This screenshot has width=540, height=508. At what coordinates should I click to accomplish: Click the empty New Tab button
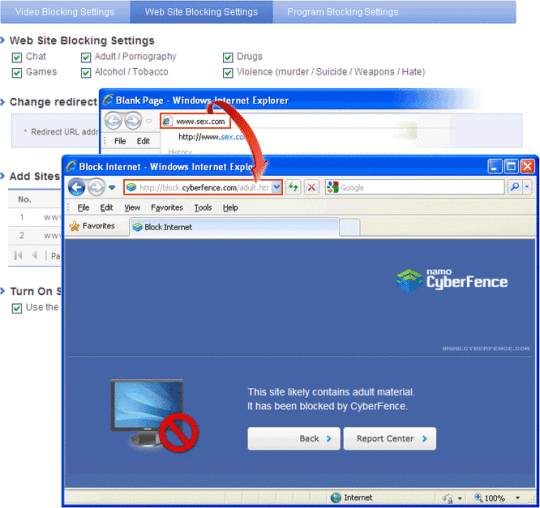click(350, 227)
